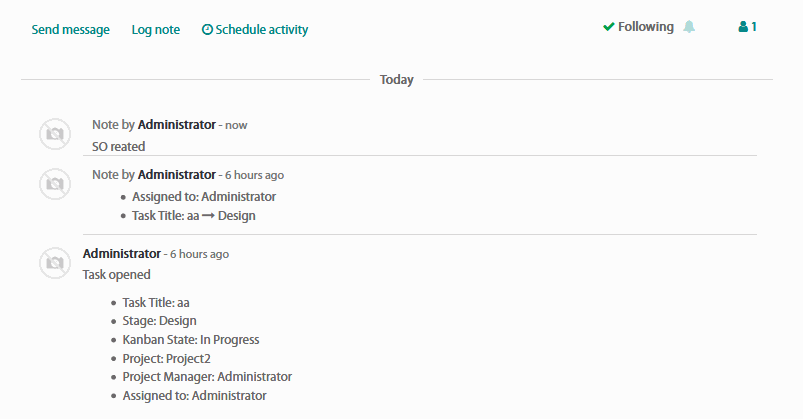Image resolution: width=803 pixels, height=419 pixels.
Task: Click the Today date separator
Action: click(397, 80)
